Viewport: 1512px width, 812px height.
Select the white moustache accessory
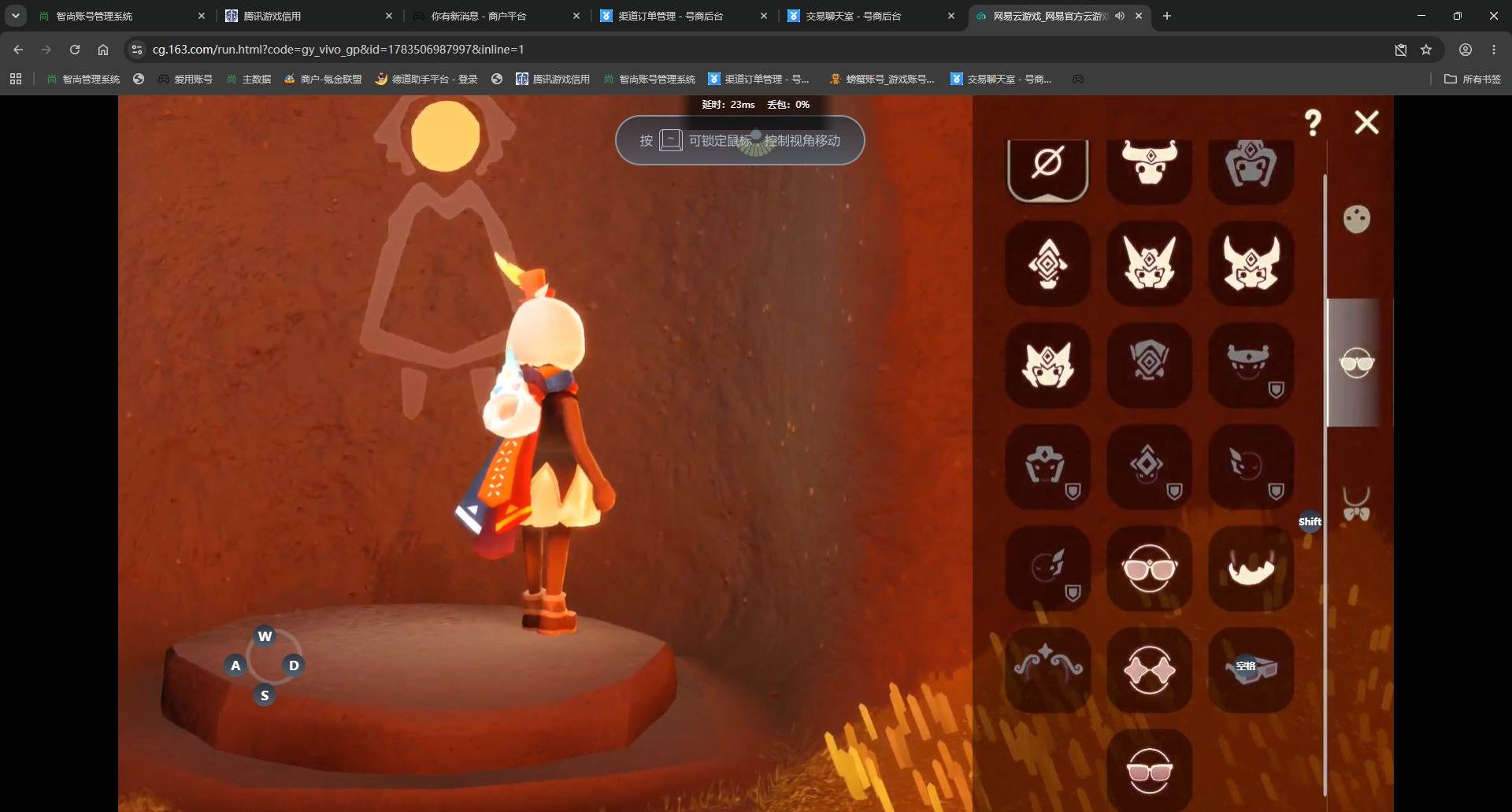(1251, 568)
